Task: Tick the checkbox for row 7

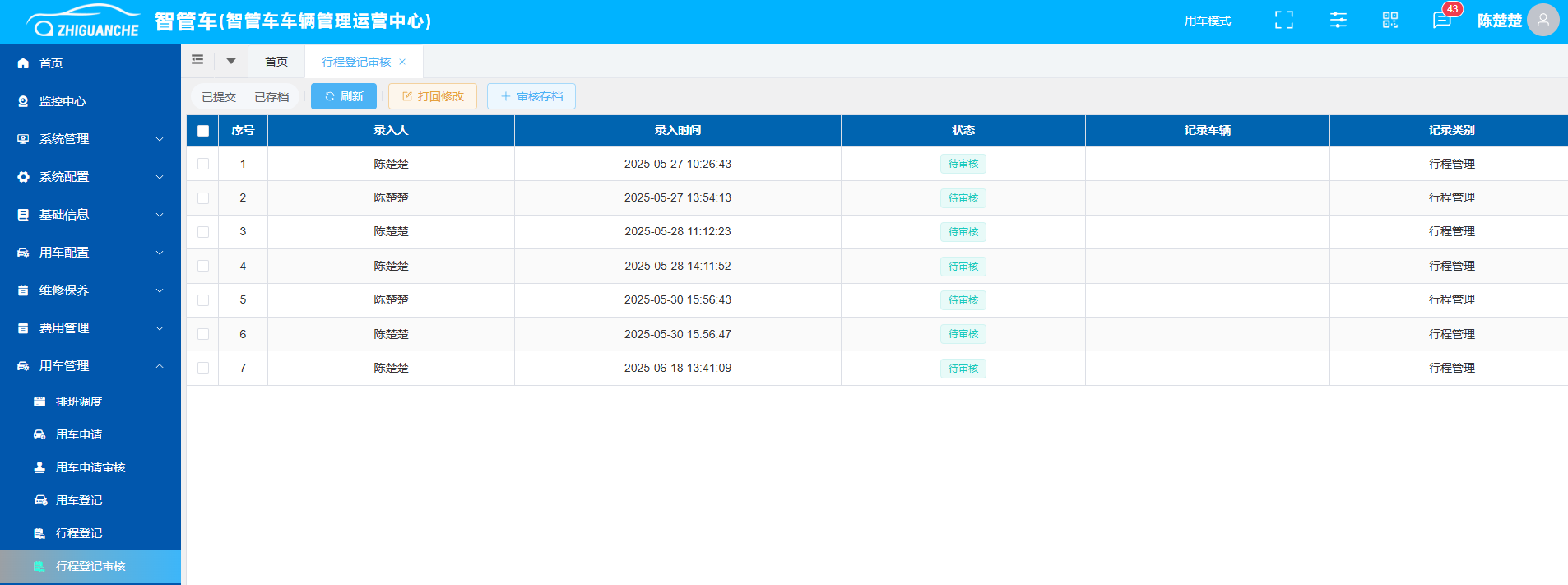Action: point(203,368)
